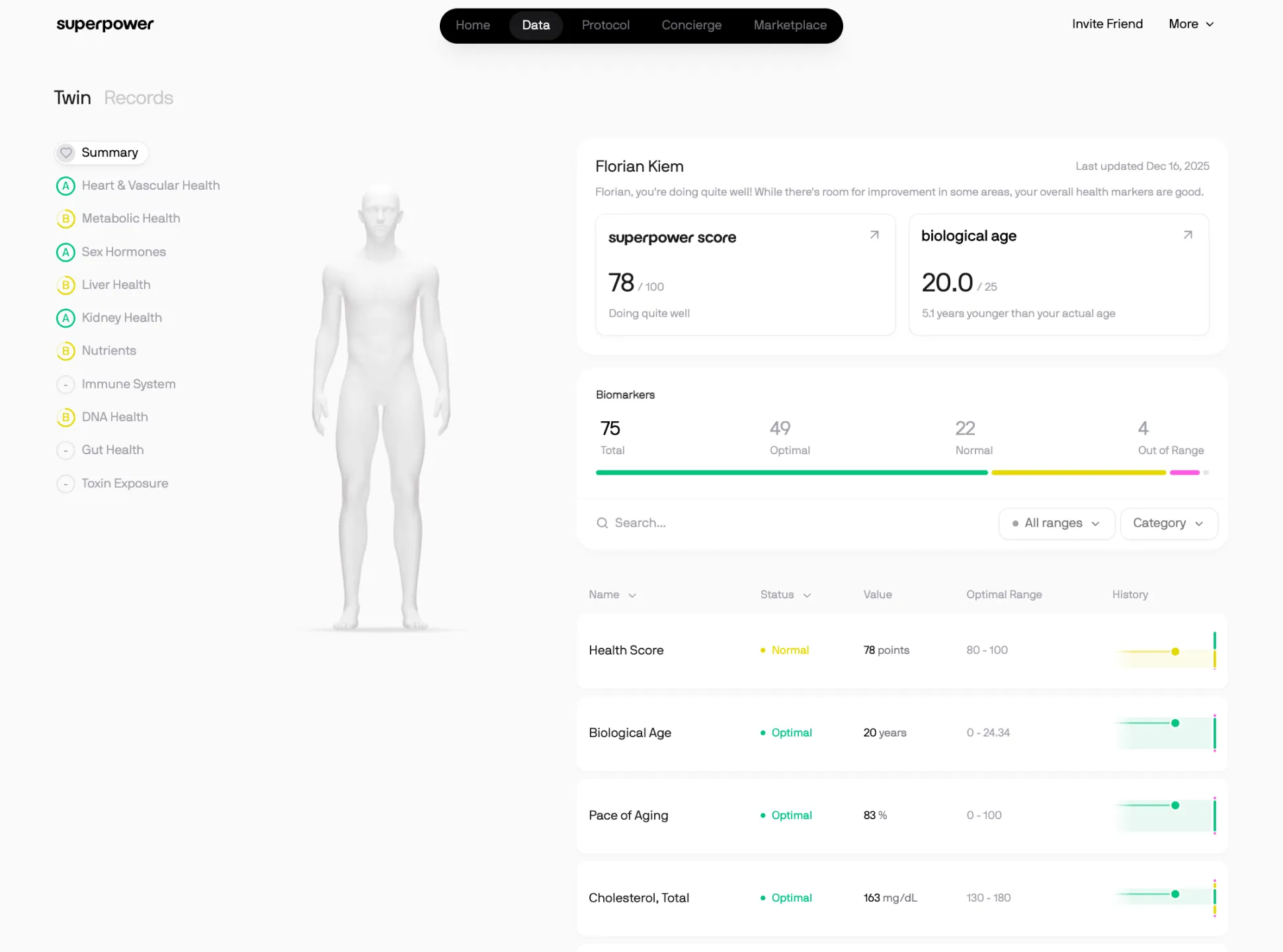Click the superpower logo
1283x952 pixels.
pyautogui.click(x=105, y=24)
